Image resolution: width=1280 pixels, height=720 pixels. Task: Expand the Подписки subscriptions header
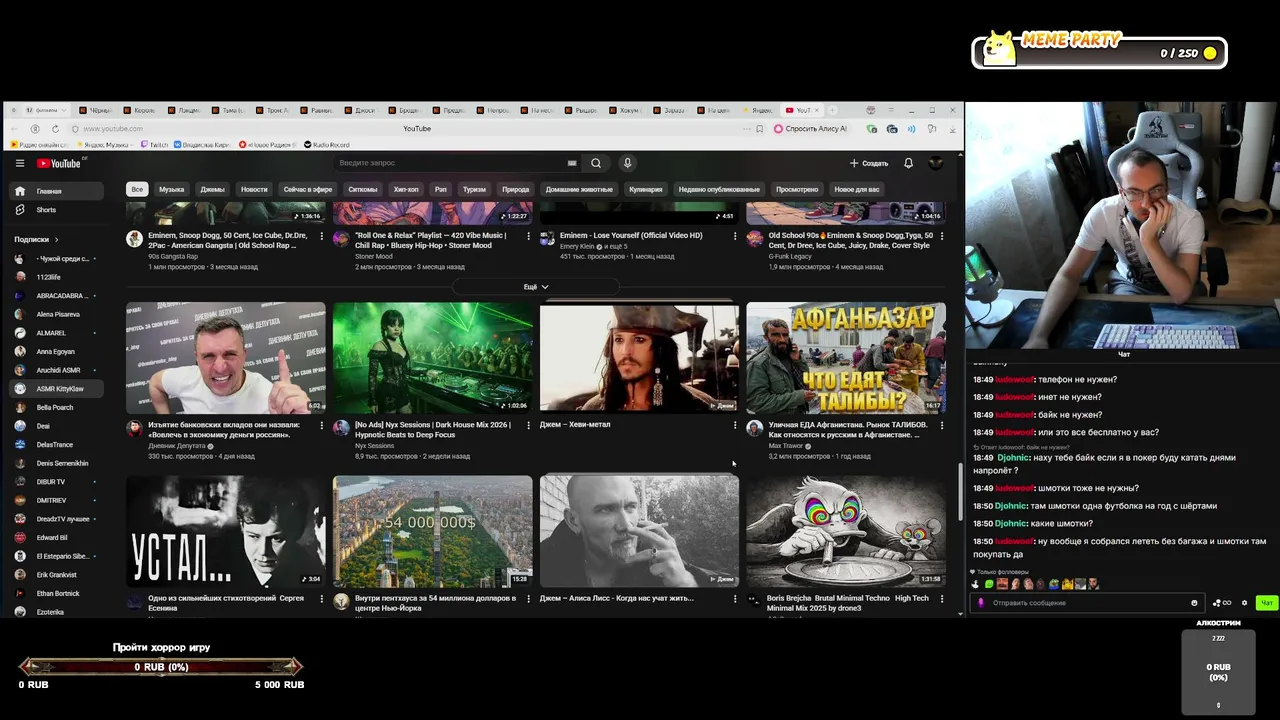pos(36,240)
